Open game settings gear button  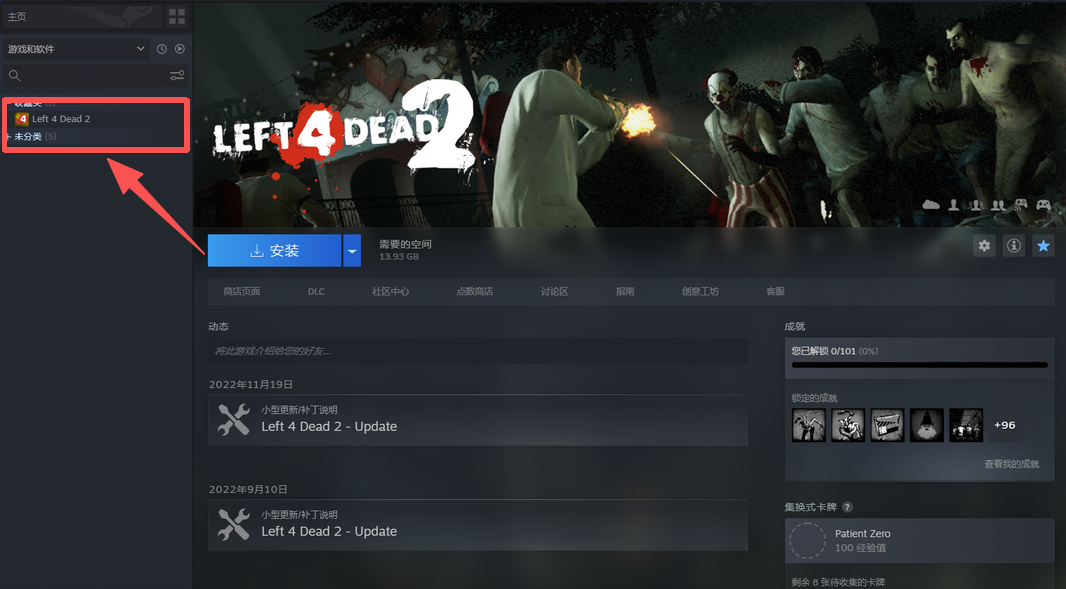click(984, 246)
